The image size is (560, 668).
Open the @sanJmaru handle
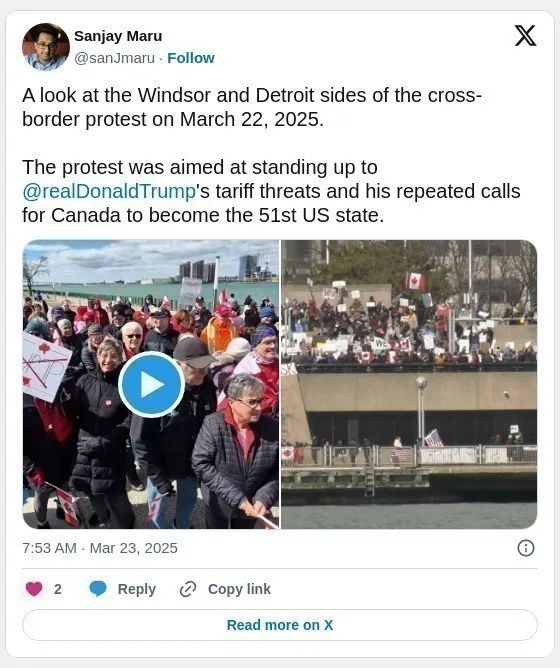114,58
